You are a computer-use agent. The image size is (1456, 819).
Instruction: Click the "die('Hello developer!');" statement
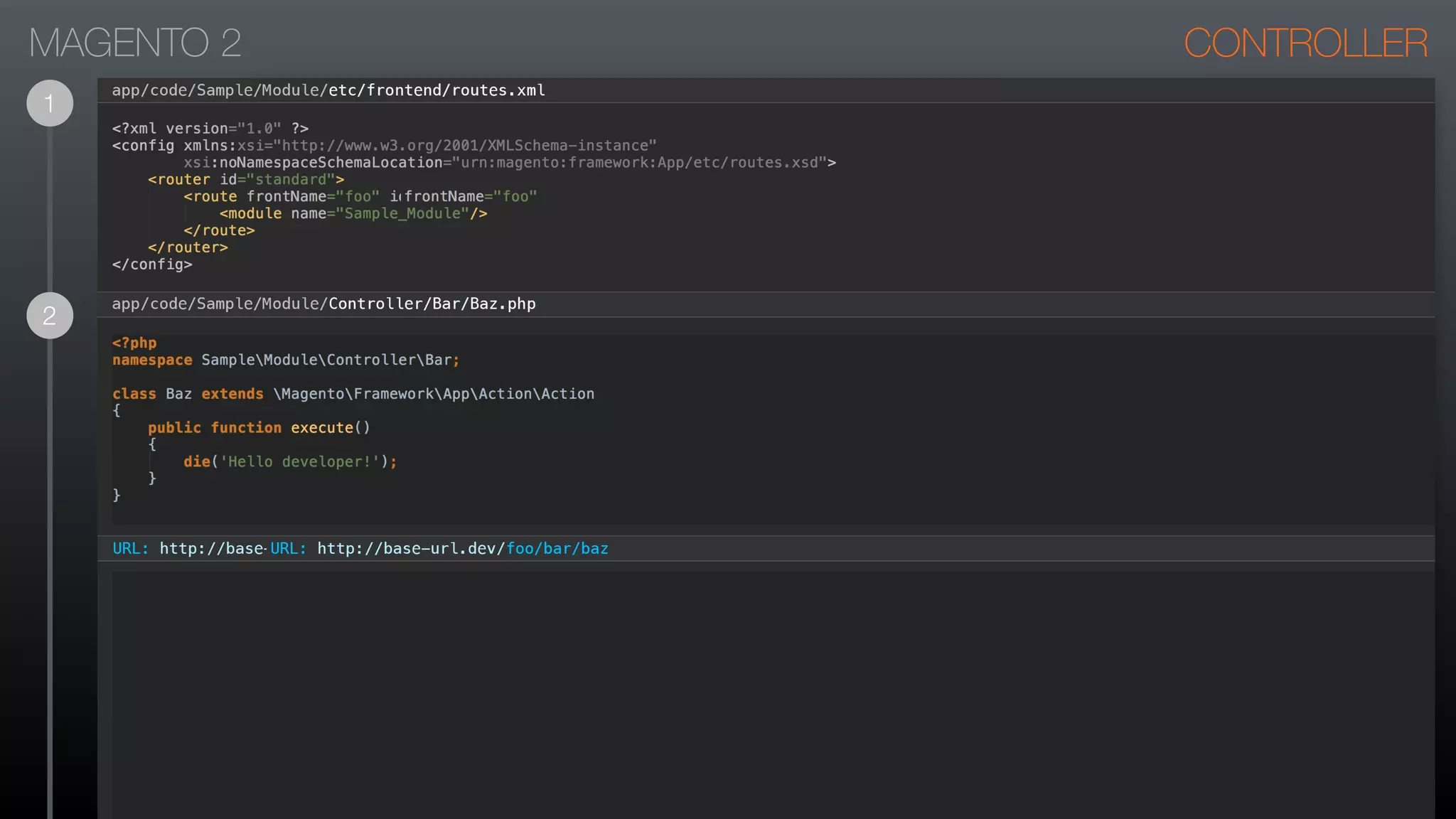[x=290, y=462]
